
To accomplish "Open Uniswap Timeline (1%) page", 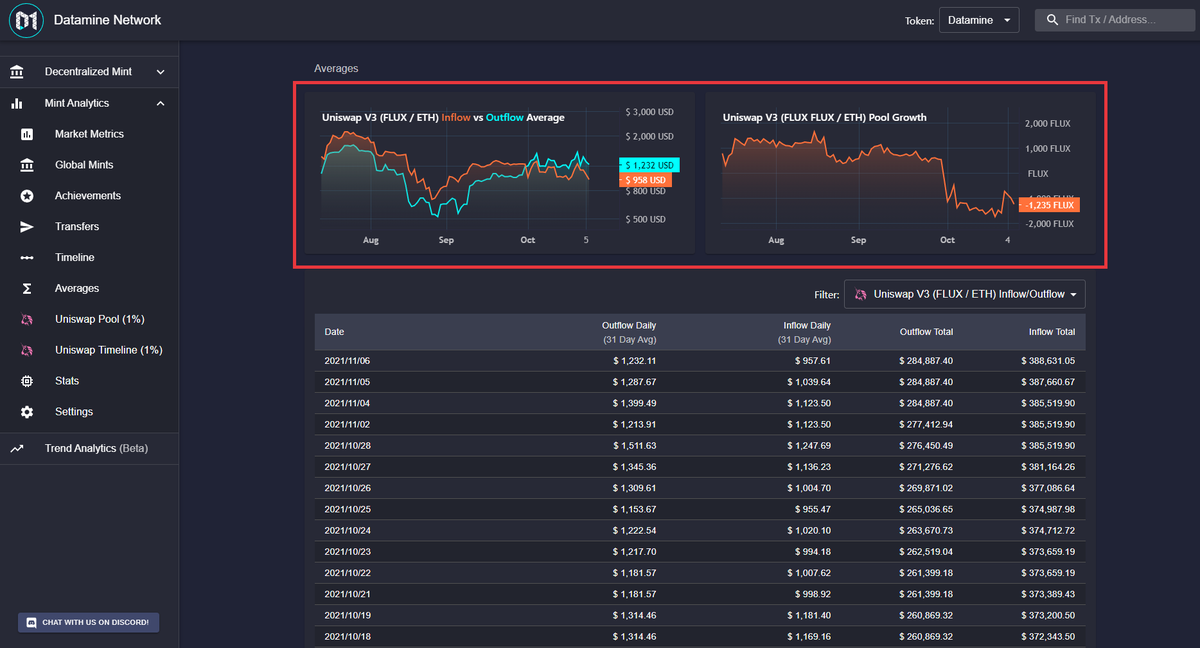I will click(x=108, y=350).
